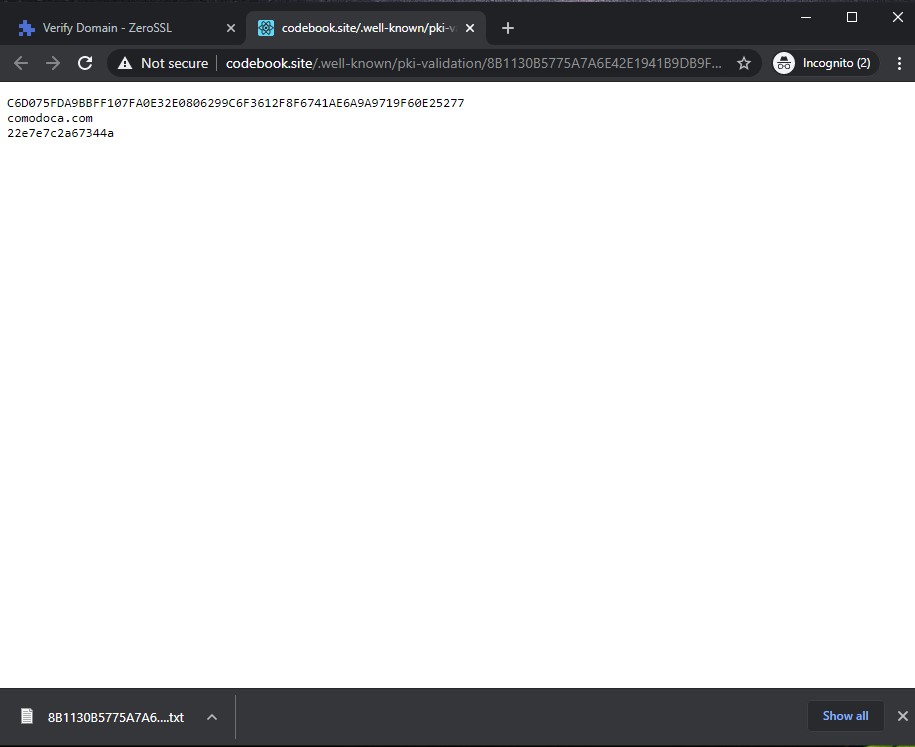Click the ZeroSSL puzzle-piece favicon
The height and width of the screenshot is (747, 915).
click(27, 28)
